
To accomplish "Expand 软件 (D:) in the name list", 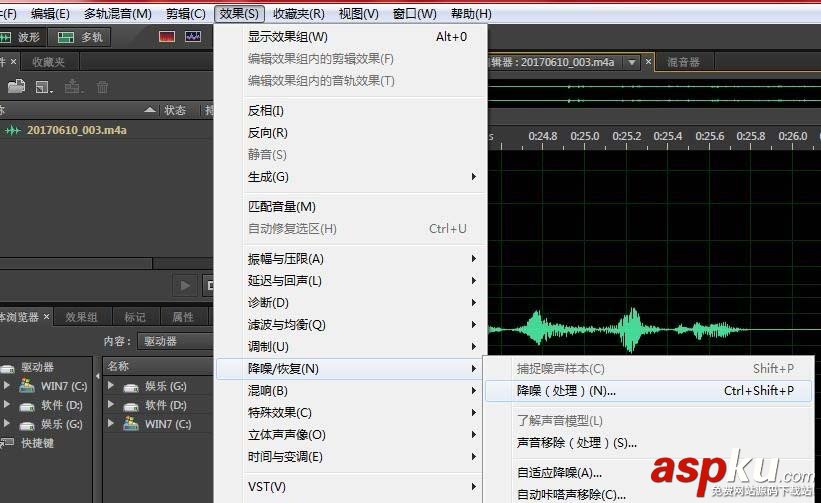I will coord(111,405).
